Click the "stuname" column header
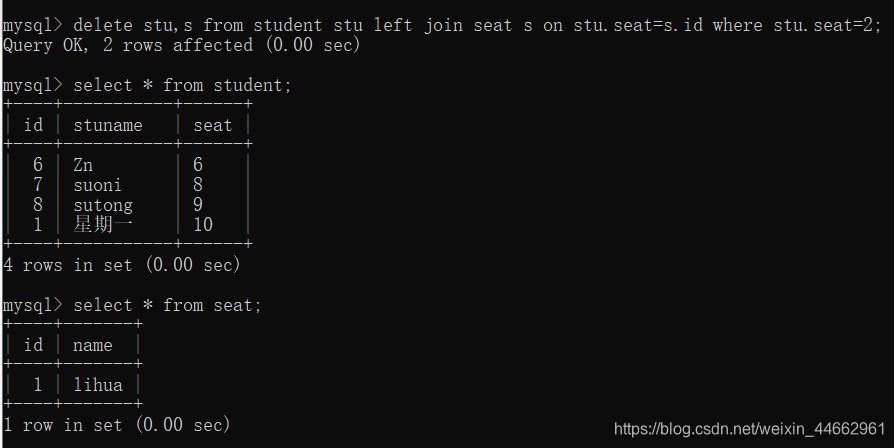The height and width of the screenshot is (448, 894). click(108, 125)
